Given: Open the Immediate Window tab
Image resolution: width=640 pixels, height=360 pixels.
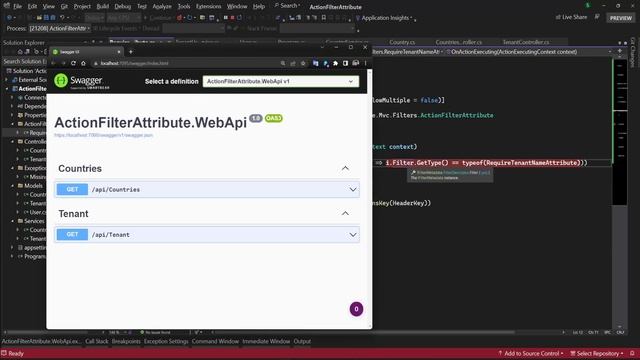Looking at the screenshot, I should (266, 341).
